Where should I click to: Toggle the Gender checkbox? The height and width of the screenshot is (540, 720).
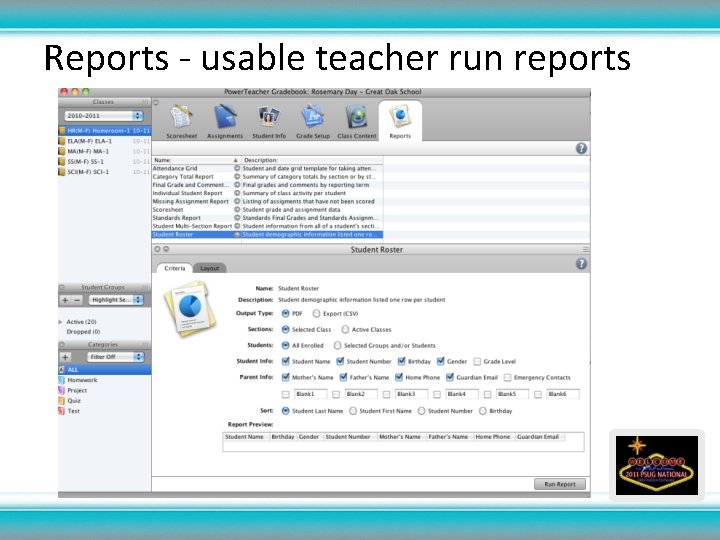(441, 361)
